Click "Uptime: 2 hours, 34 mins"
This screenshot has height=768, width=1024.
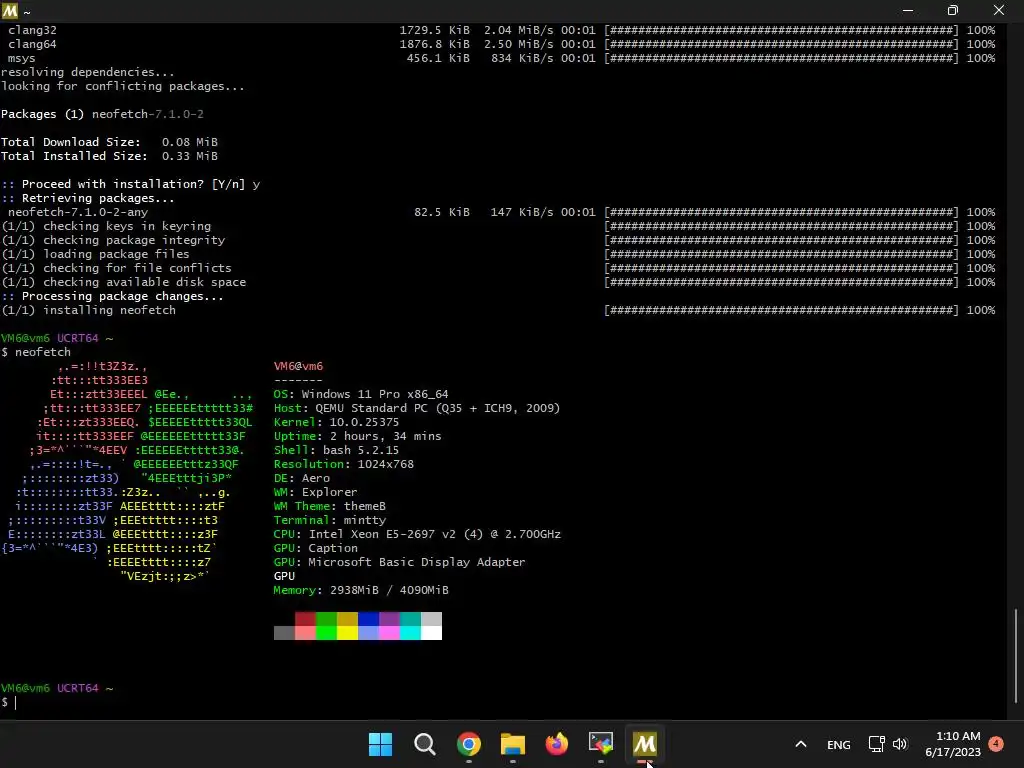coord(357,436)
